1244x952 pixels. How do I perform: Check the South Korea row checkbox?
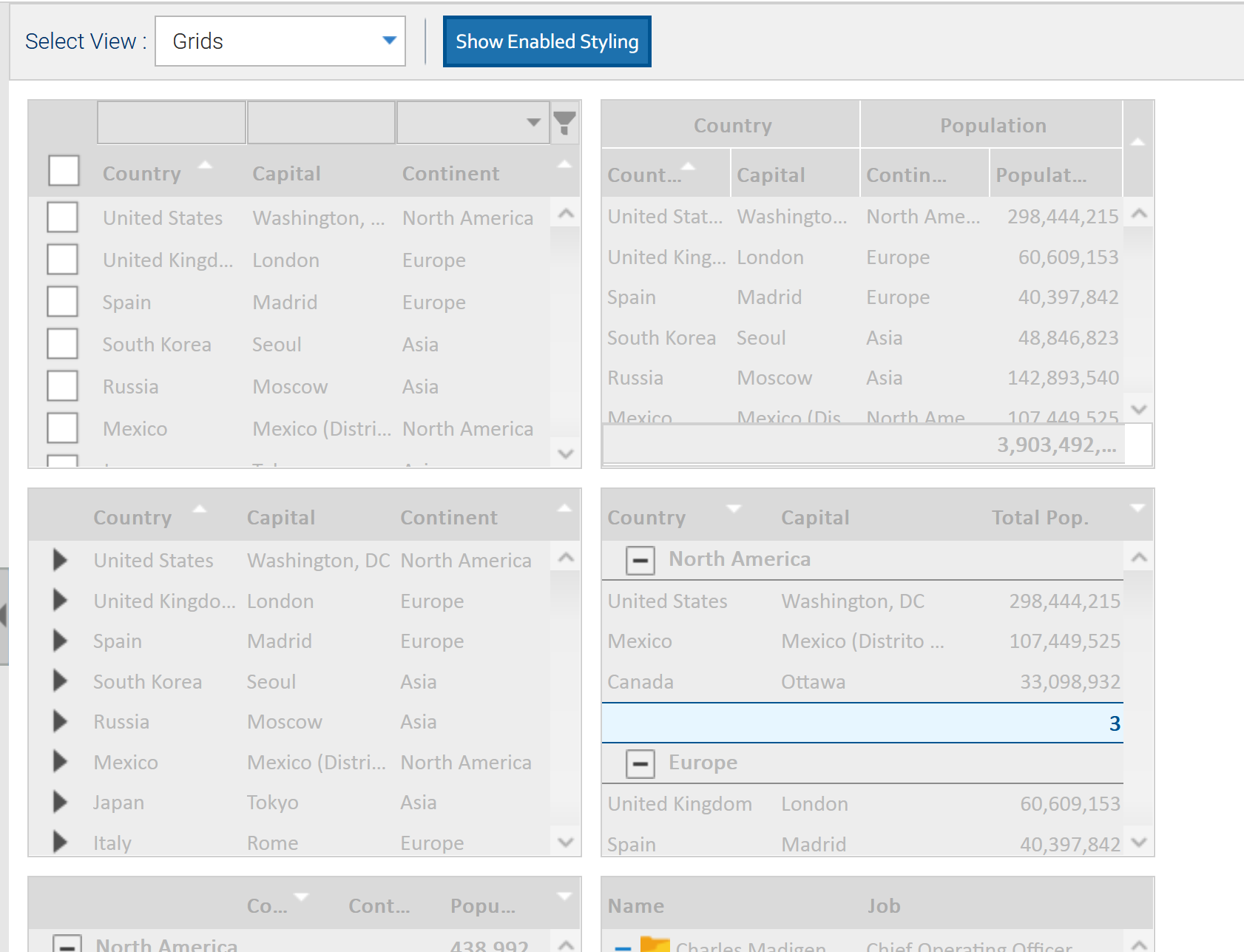coord(63,344)
